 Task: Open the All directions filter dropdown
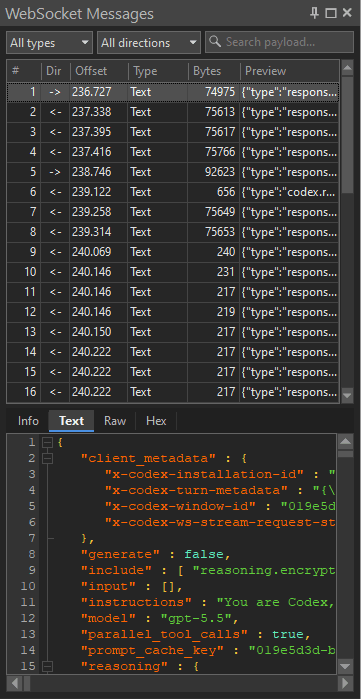click(149, 43)
